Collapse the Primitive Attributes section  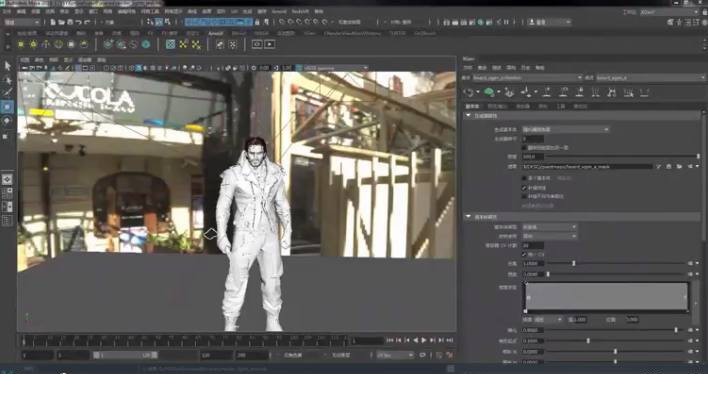pyautogui.click(x=468, y=217)
